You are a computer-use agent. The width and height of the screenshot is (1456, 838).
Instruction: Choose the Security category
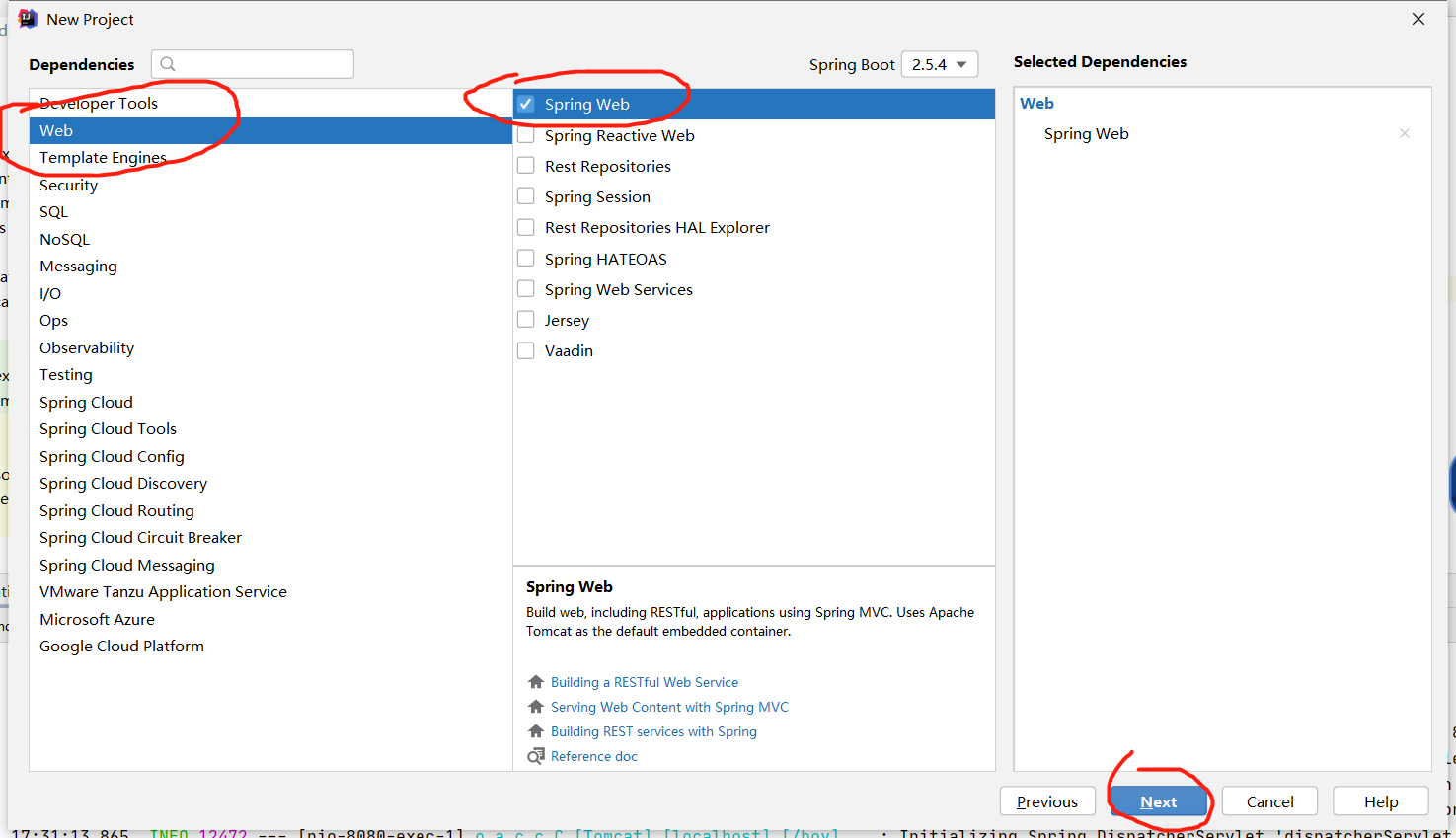click(x=270, y=185)
